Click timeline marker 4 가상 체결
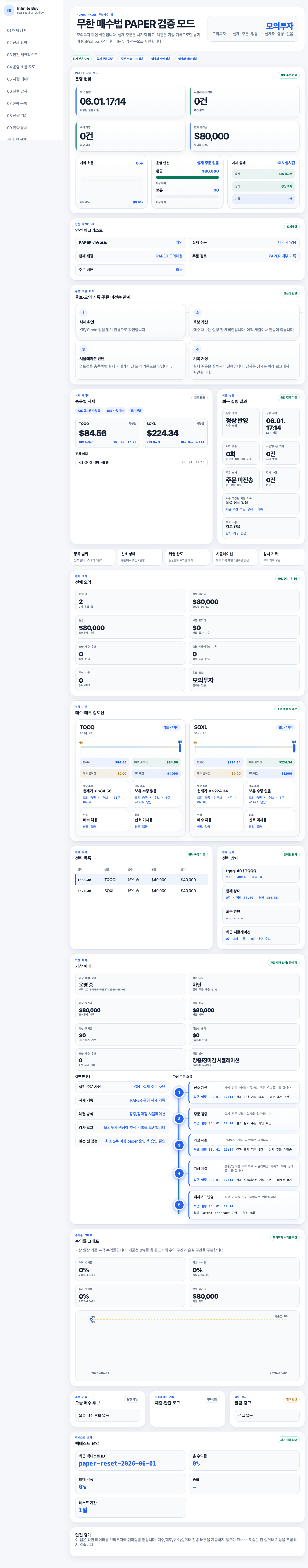Viewport: 308px width, 1568px height. tap(179, 1173)
